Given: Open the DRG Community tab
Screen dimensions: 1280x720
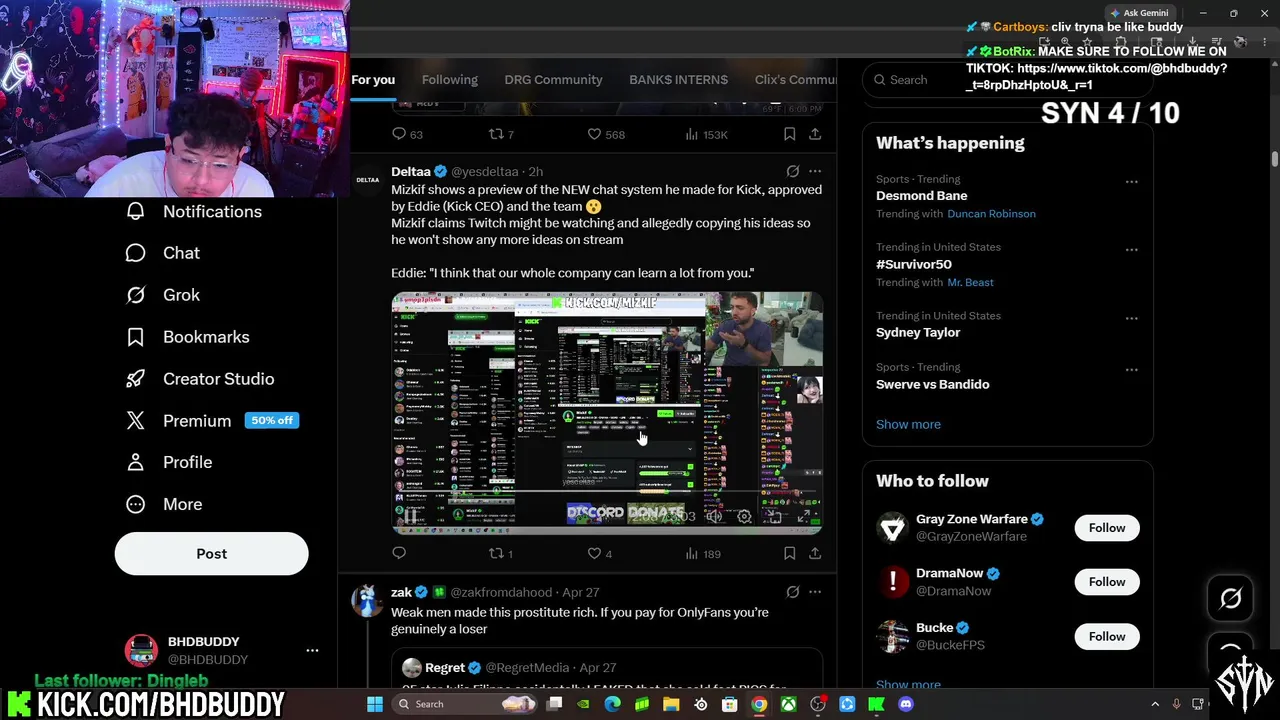Looking at the screenshot, I should (553, 80).
